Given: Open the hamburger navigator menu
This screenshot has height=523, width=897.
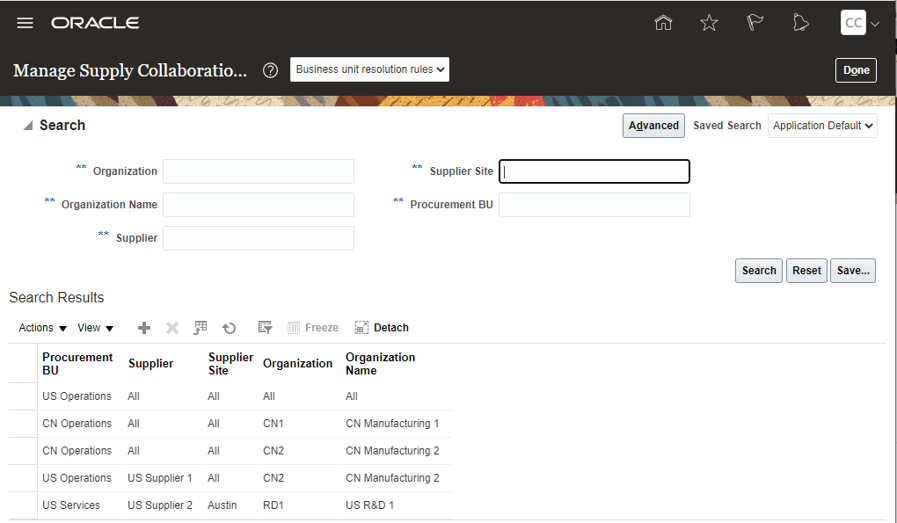Looking at the screenshot, I should coord(25,23).
